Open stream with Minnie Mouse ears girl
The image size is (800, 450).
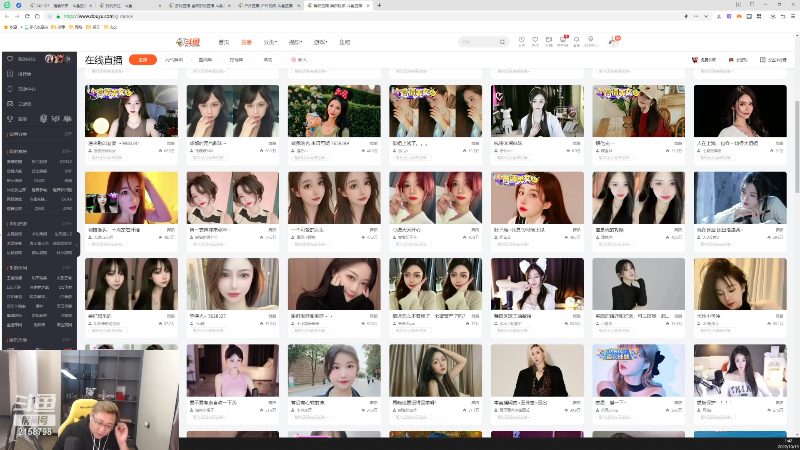click(334, 111)
